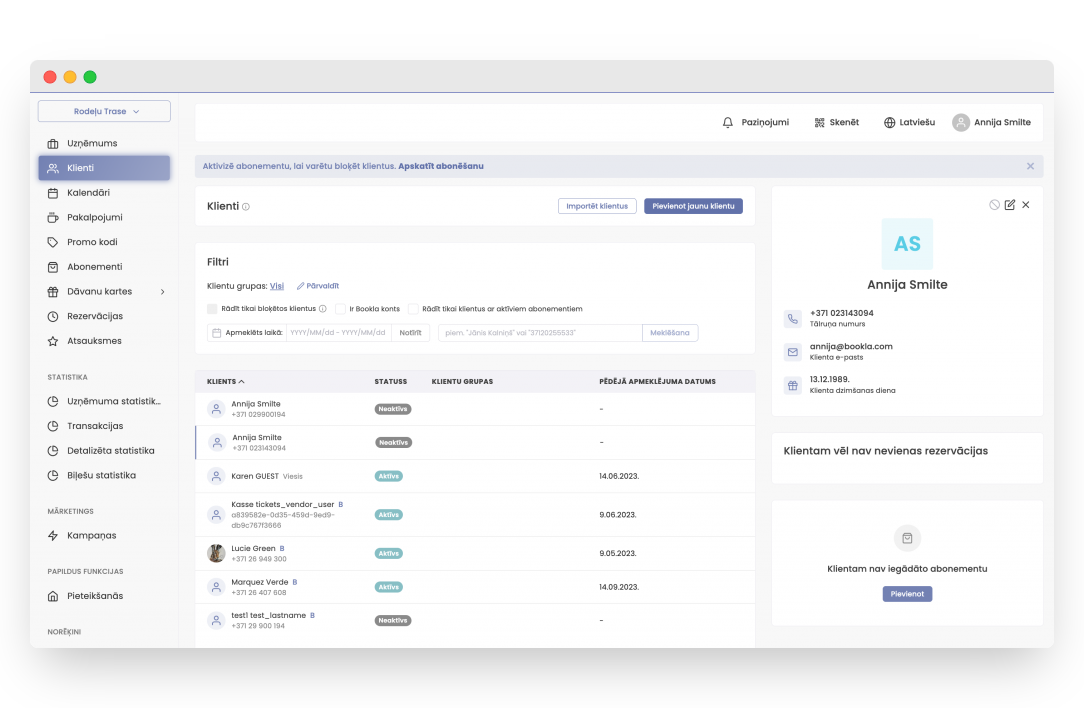Close the client details panel
This screenshot has height=708, width=1084.
pyautogui.click(x=1025, y=205)
